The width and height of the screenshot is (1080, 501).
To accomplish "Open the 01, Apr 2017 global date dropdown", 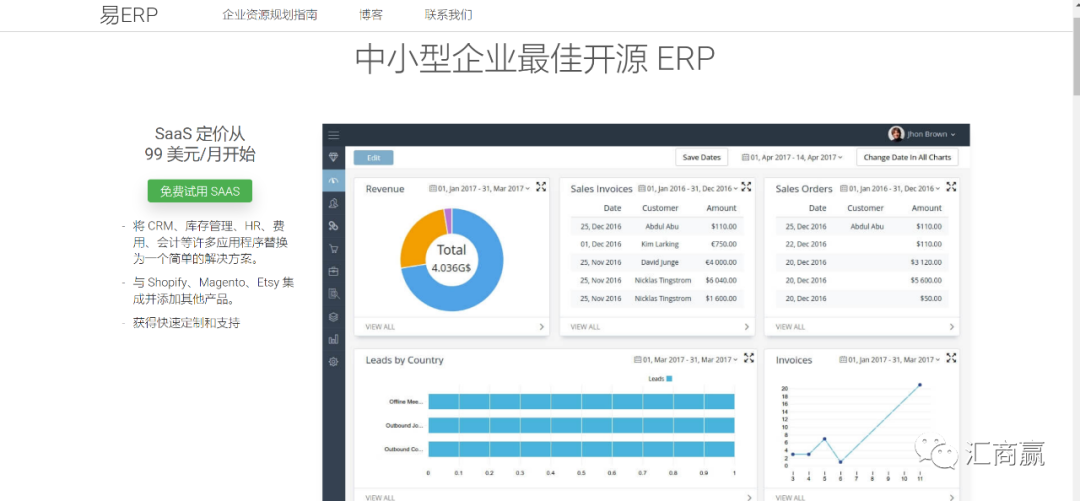I will 792,158.
